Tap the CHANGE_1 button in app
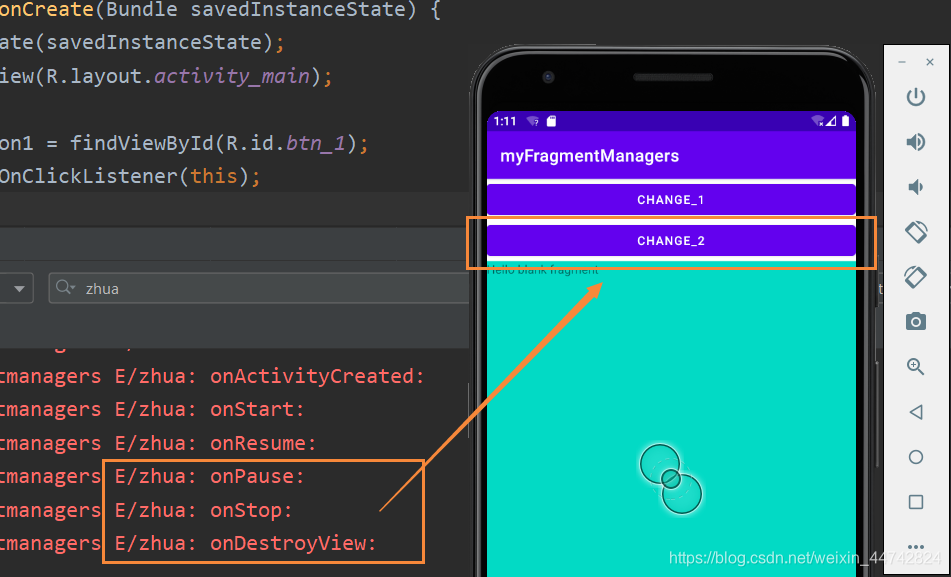The height and width of the screenshot is (577, 951). [671, 200]
